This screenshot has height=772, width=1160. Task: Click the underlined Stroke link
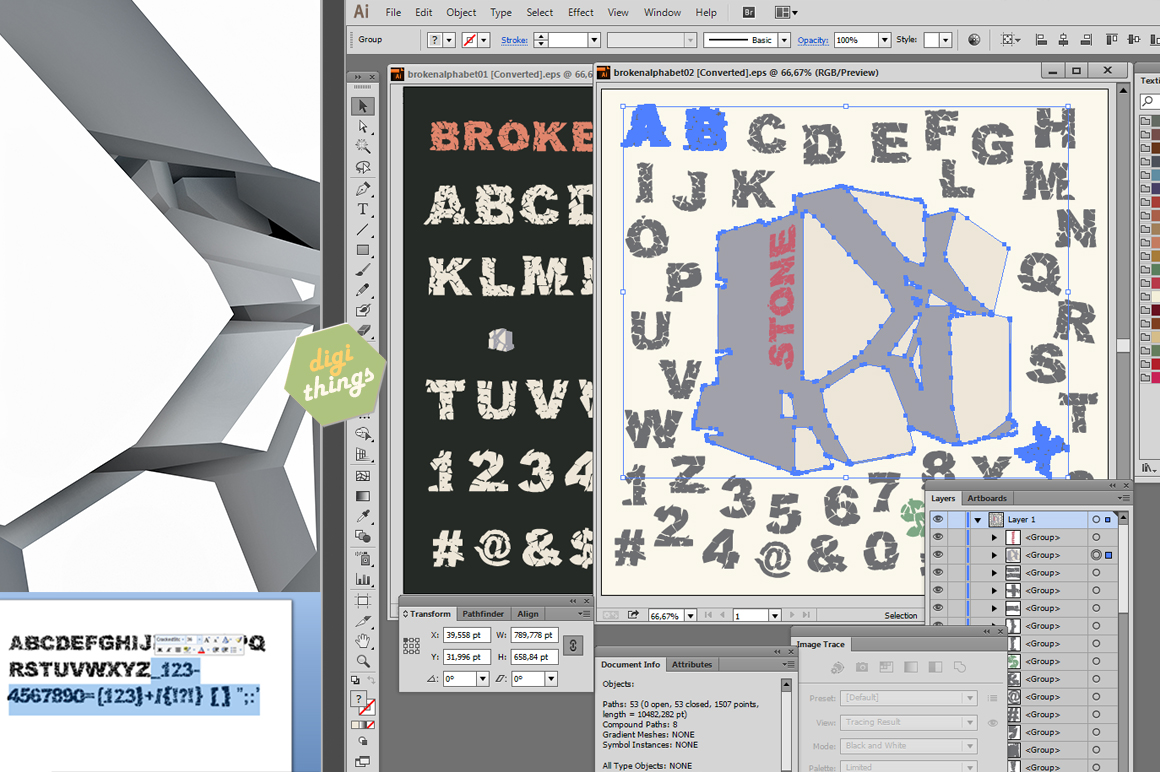click(513, 40)
